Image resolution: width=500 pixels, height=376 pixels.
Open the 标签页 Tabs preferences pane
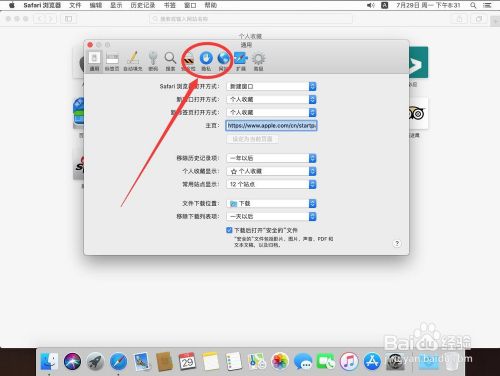coord(112,61)
